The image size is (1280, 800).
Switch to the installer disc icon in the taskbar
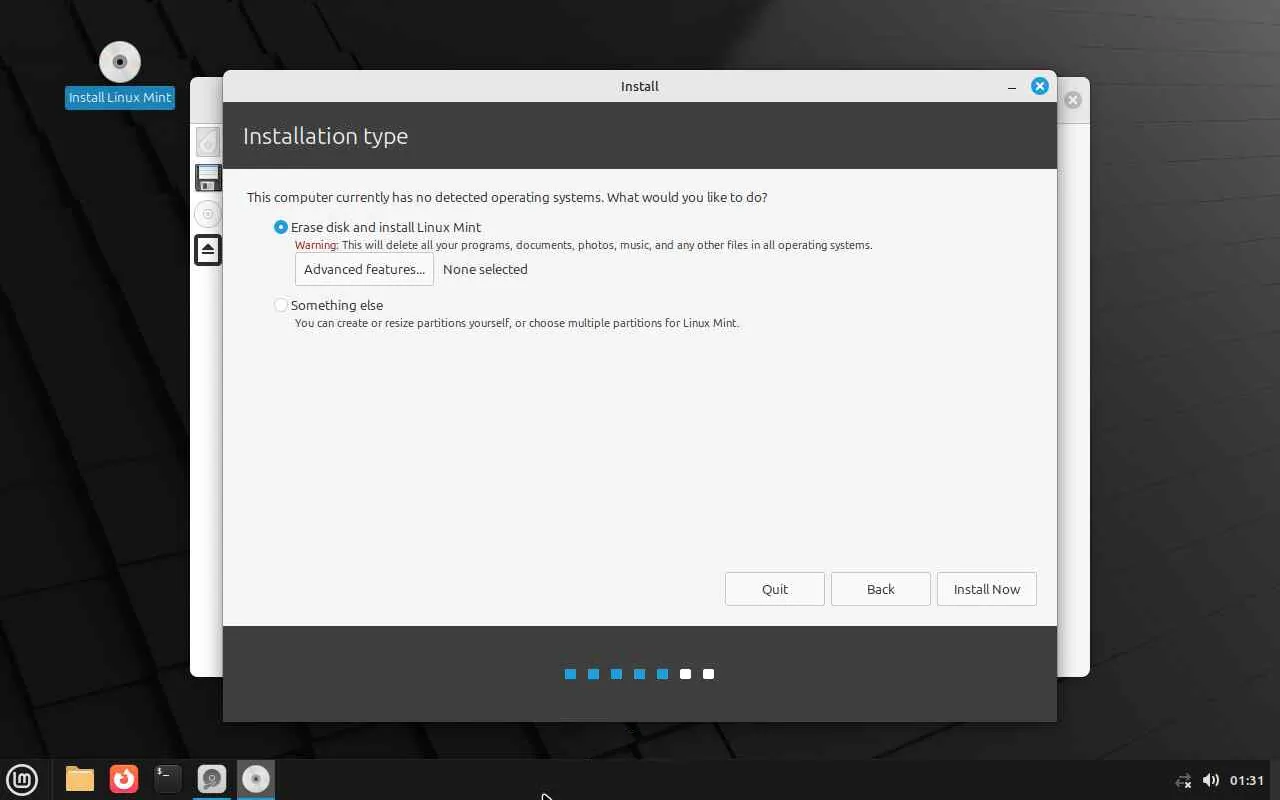tap(256, 779)
